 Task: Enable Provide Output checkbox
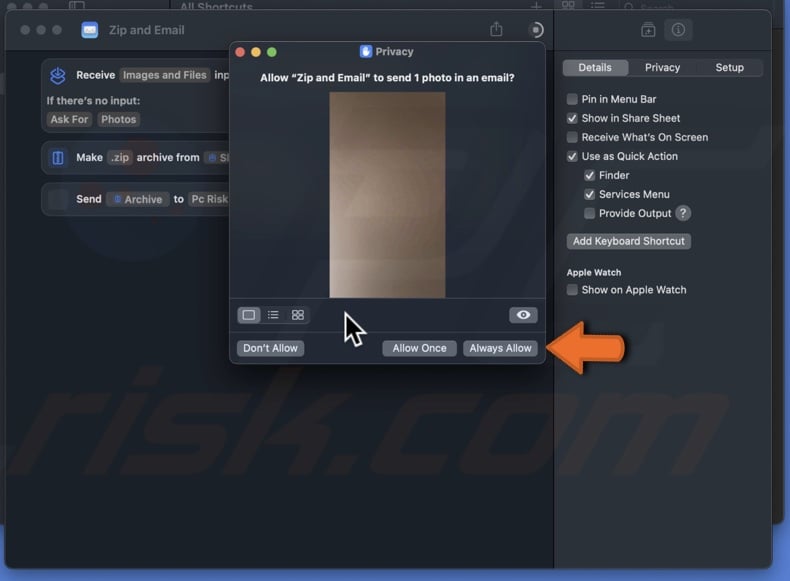click(589, 214)
